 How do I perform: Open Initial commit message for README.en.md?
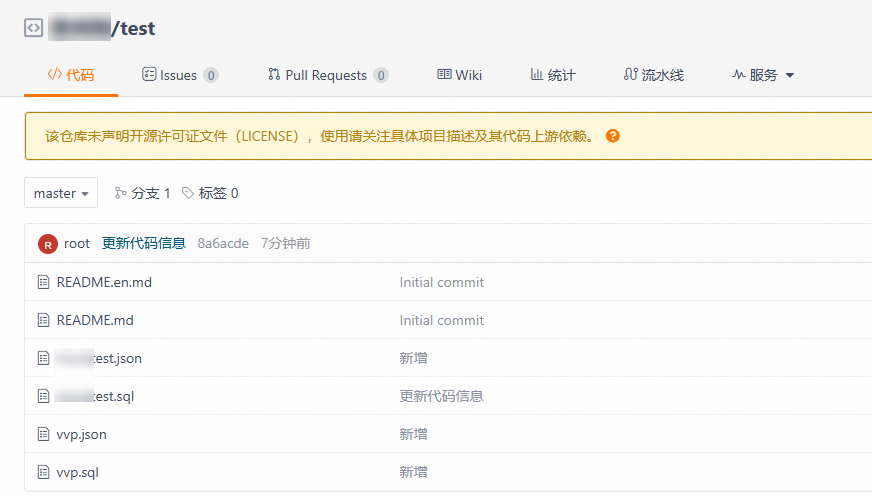click(442, 282)
